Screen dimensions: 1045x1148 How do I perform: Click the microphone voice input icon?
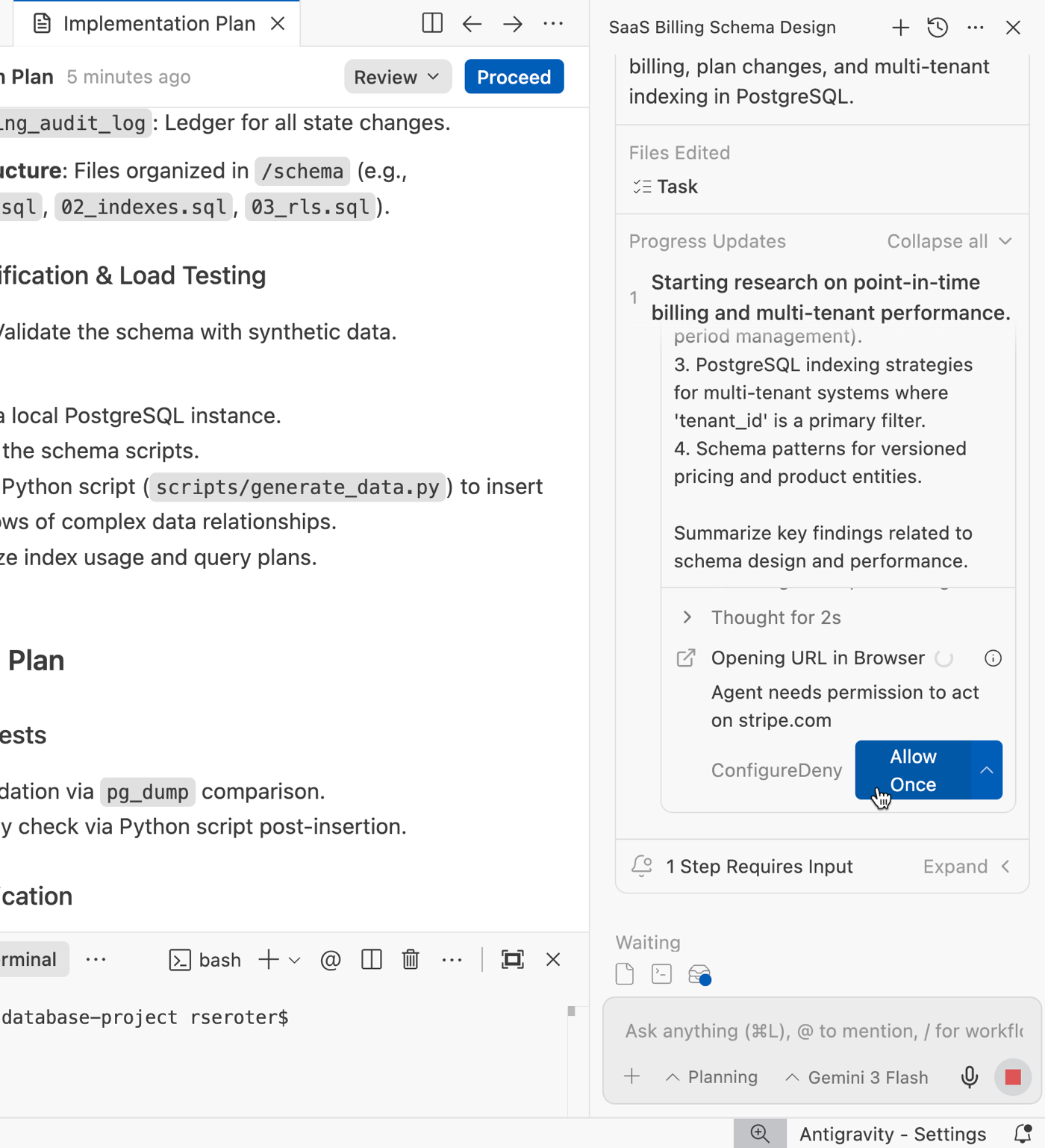click(969, 1077)
